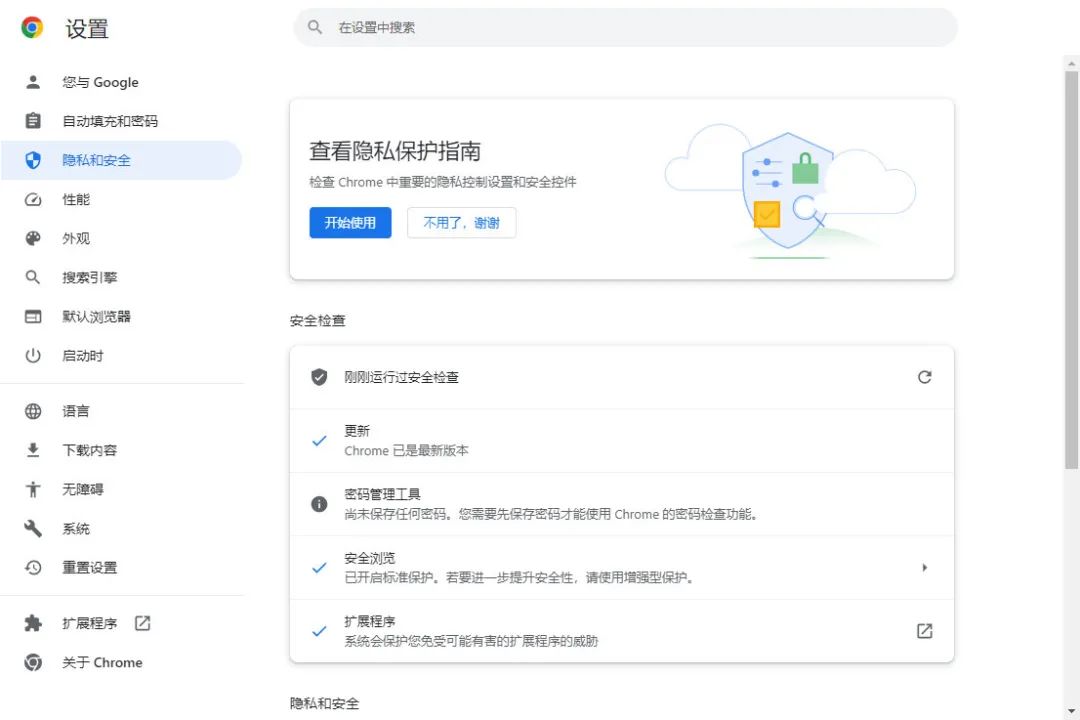Viewport: 1080px width, 720px height.
Task: Open 下载内容 settings
Action: pyautogui.click(x=89, y=450)
